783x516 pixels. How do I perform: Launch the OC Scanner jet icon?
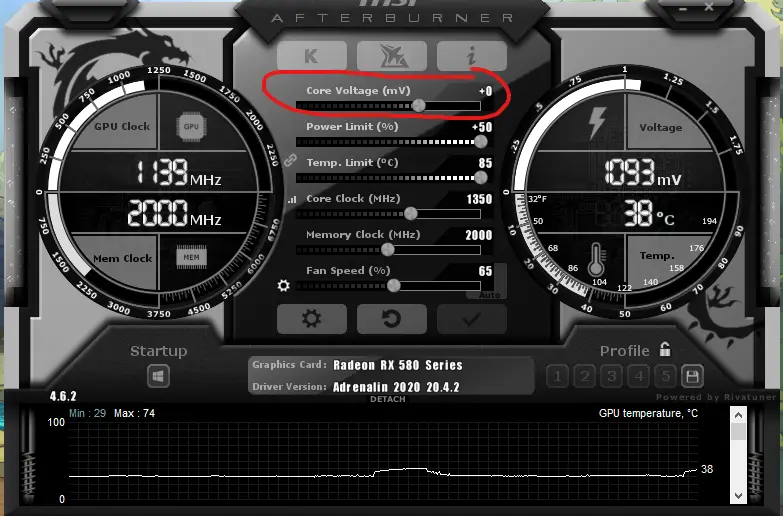point(392,55)
